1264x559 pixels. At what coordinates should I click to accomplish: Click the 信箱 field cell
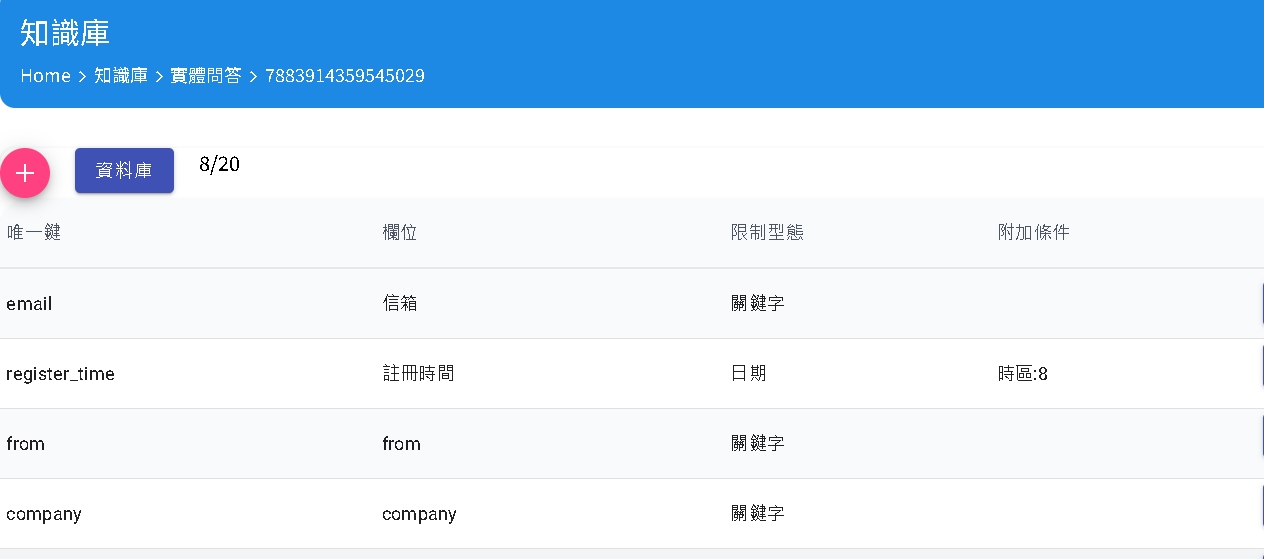pyautogui.click(x=400, y=303)
